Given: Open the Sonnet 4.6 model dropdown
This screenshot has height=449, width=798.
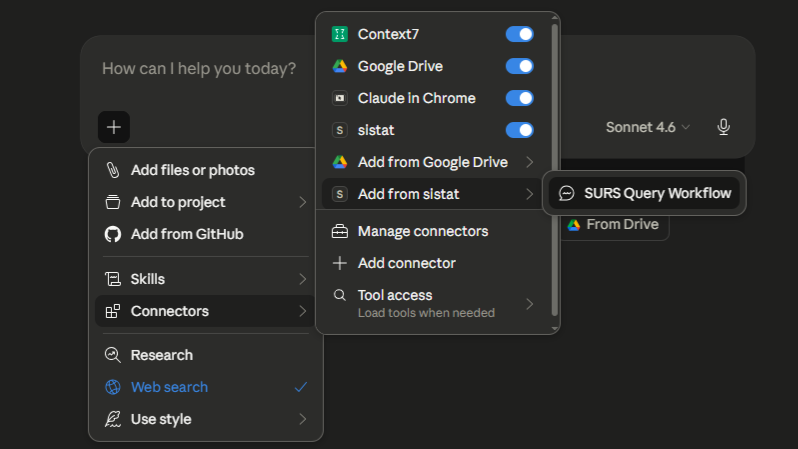Looking at the screenshot, I should (x=647, y=127).
